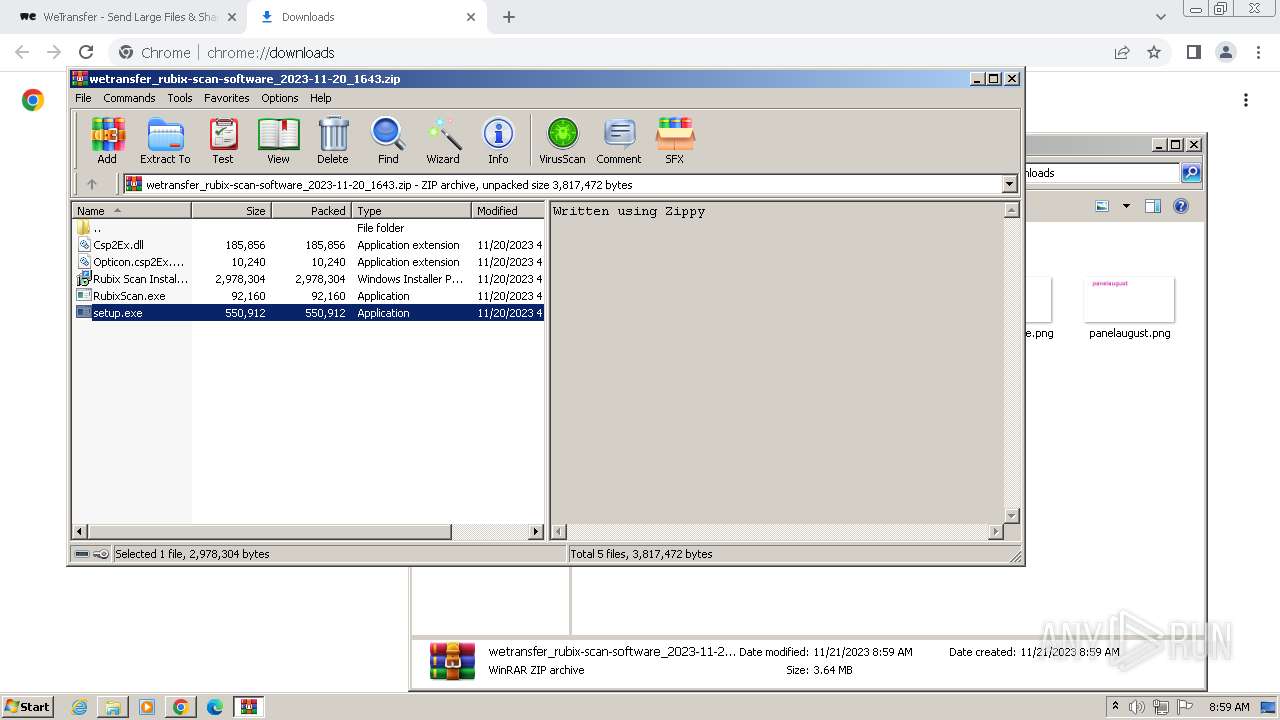Viewport: 1280px width, 720px height.
Task: Go up one folder level arrow
Action: click(92, 184)
